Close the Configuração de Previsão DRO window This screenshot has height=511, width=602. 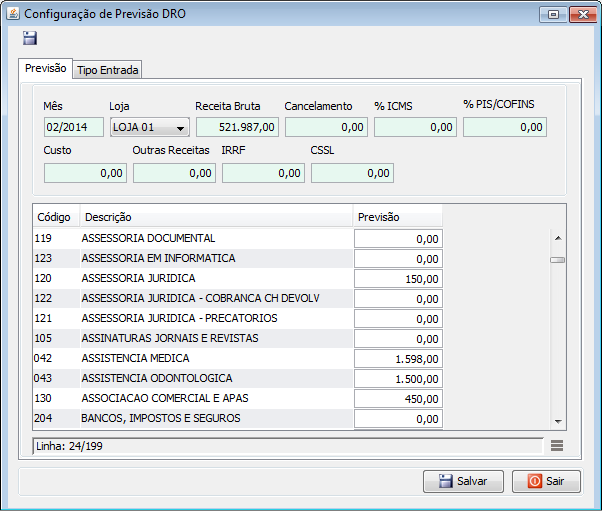[583, 15]
